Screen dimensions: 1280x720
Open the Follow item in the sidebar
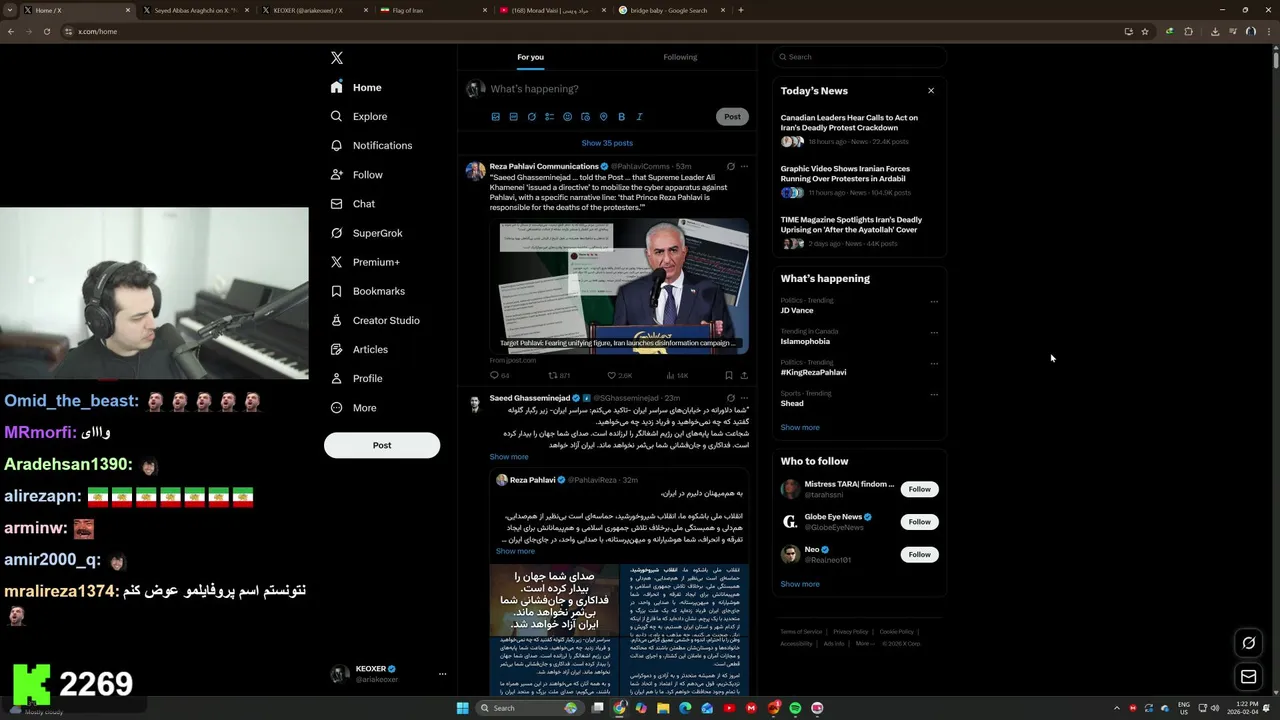357,175
